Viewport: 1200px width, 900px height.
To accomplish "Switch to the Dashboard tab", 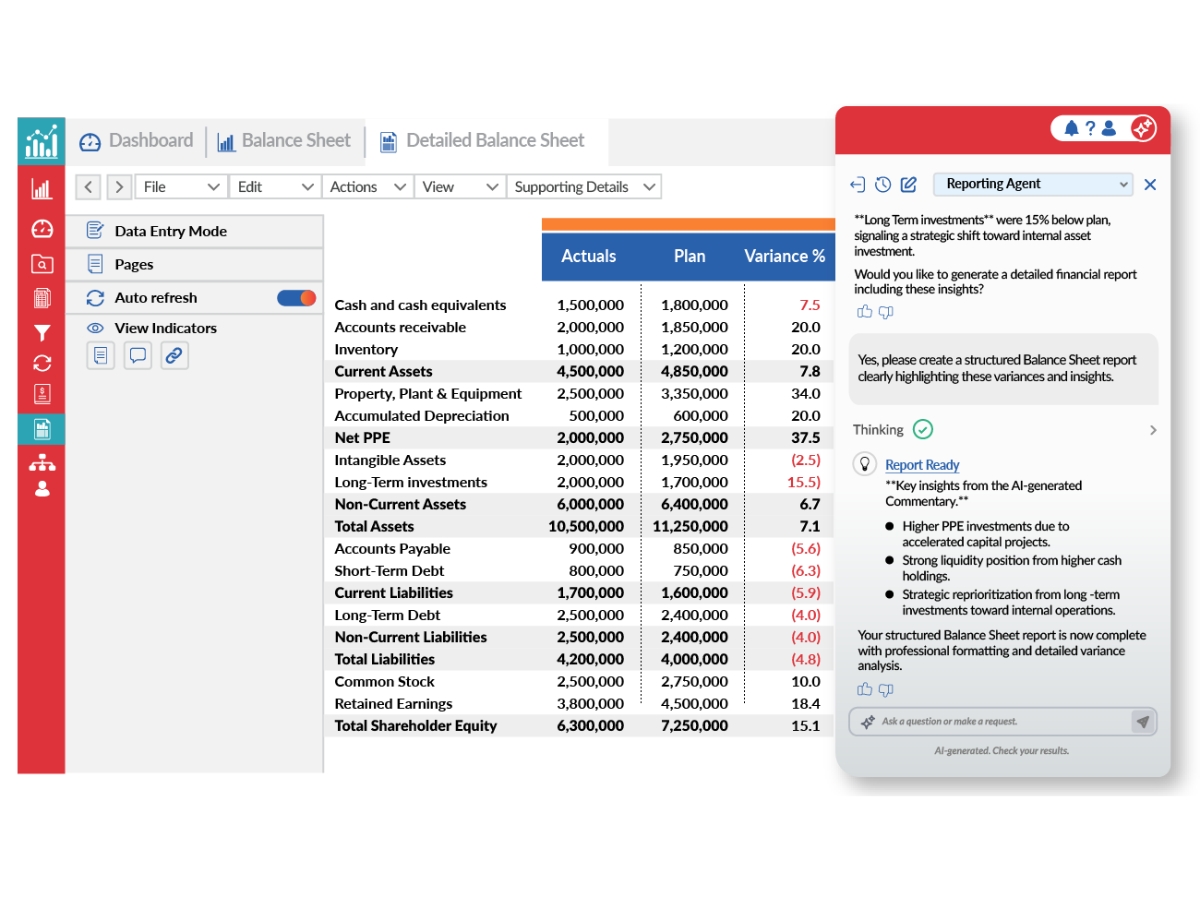I will tap(137, 141).
